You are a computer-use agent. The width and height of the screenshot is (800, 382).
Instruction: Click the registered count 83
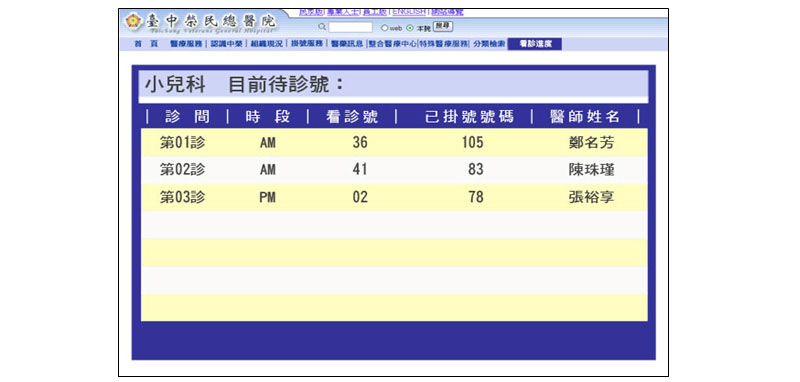pyautogui.click(x=476, y=170)
